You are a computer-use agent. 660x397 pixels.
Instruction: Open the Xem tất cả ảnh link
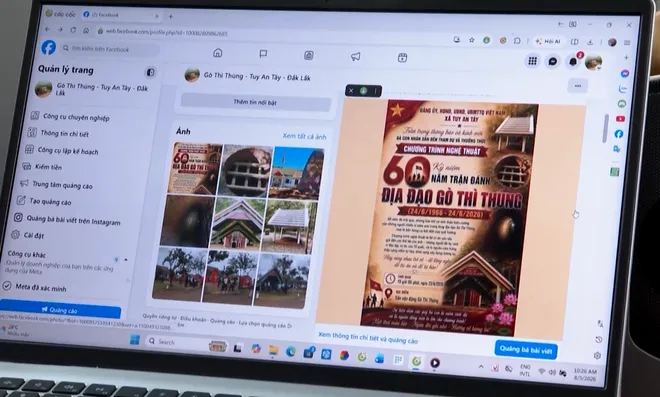[304, 136]
